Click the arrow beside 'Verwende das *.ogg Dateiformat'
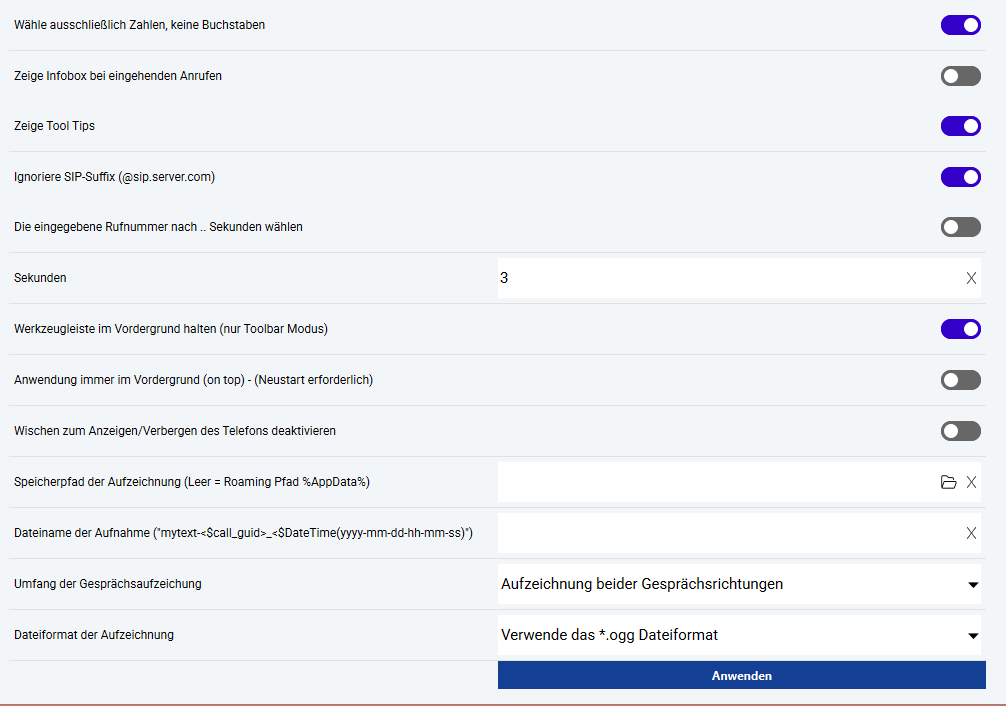This screenshot has height=706, width=1006. coord(973,636)
